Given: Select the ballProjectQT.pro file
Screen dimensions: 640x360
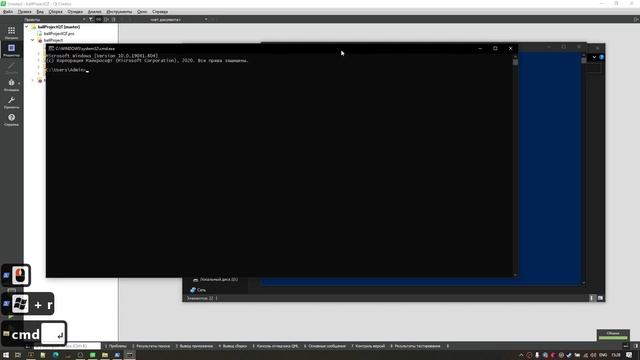Looking at the screenshot, I should 59,33.
